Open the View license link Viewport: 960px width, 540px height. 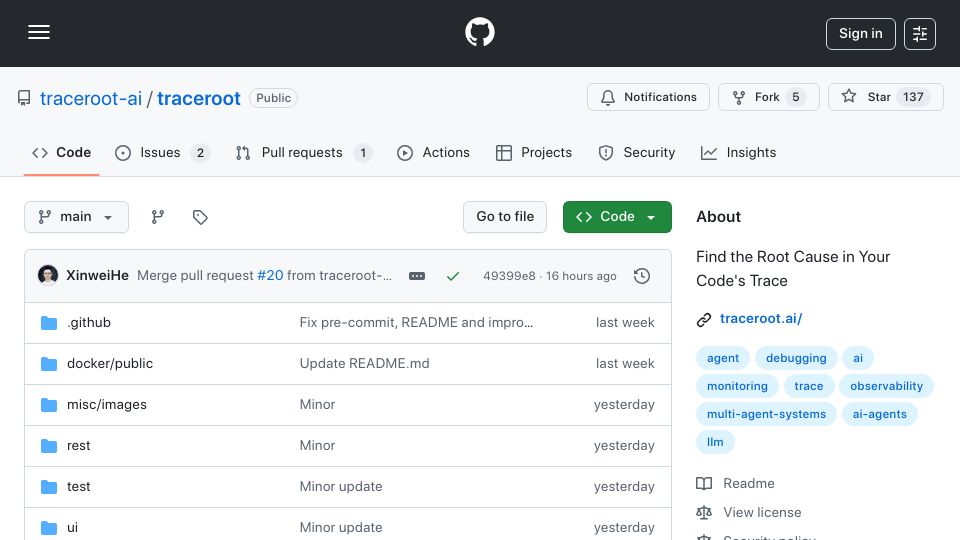coord(762,512)
